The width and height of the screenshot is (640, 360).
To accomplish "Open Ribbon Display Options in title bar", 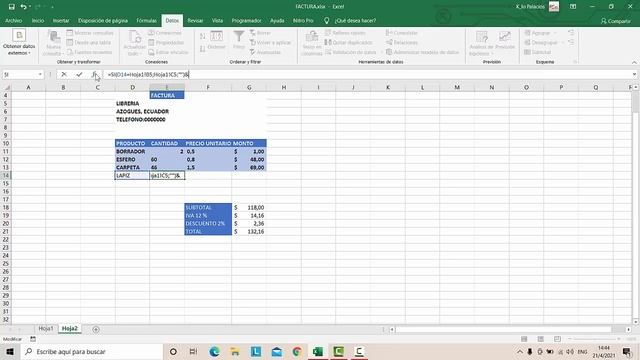I will (573, 7).
